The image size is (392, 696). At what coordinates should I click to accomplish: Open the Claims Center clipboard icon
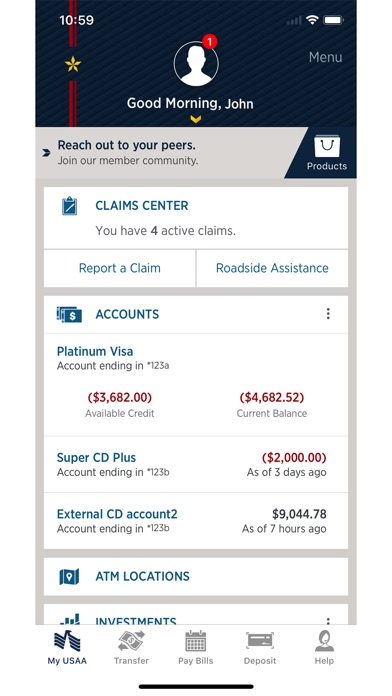[x=69, y=206]
